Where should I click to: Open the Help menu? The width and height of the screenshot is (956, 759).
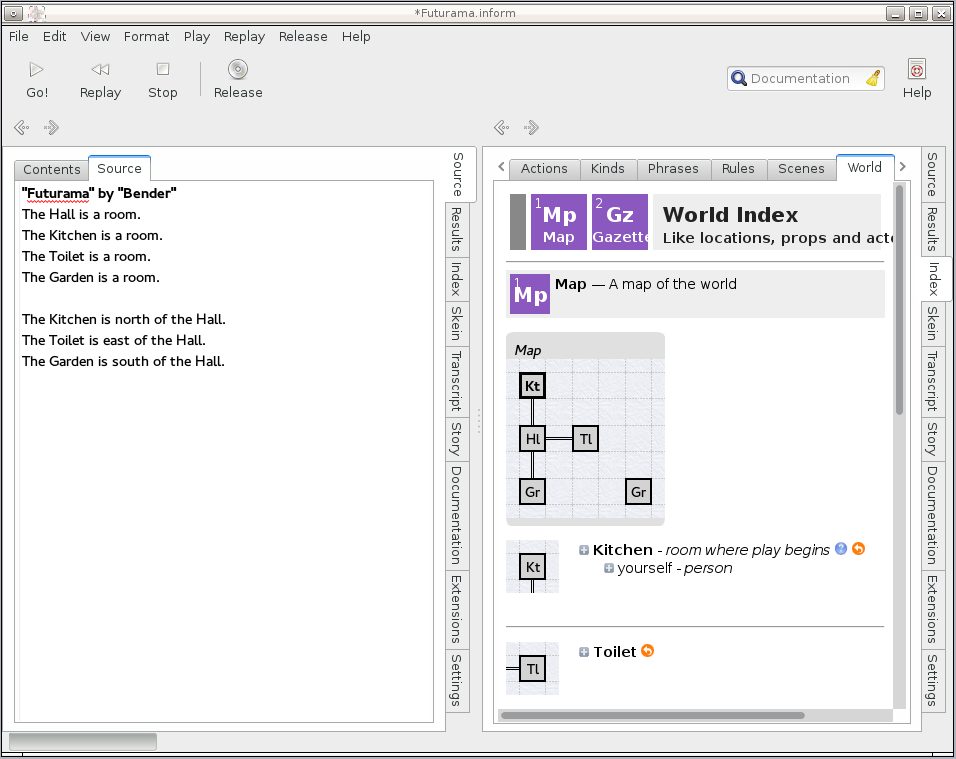pos(356,37)
